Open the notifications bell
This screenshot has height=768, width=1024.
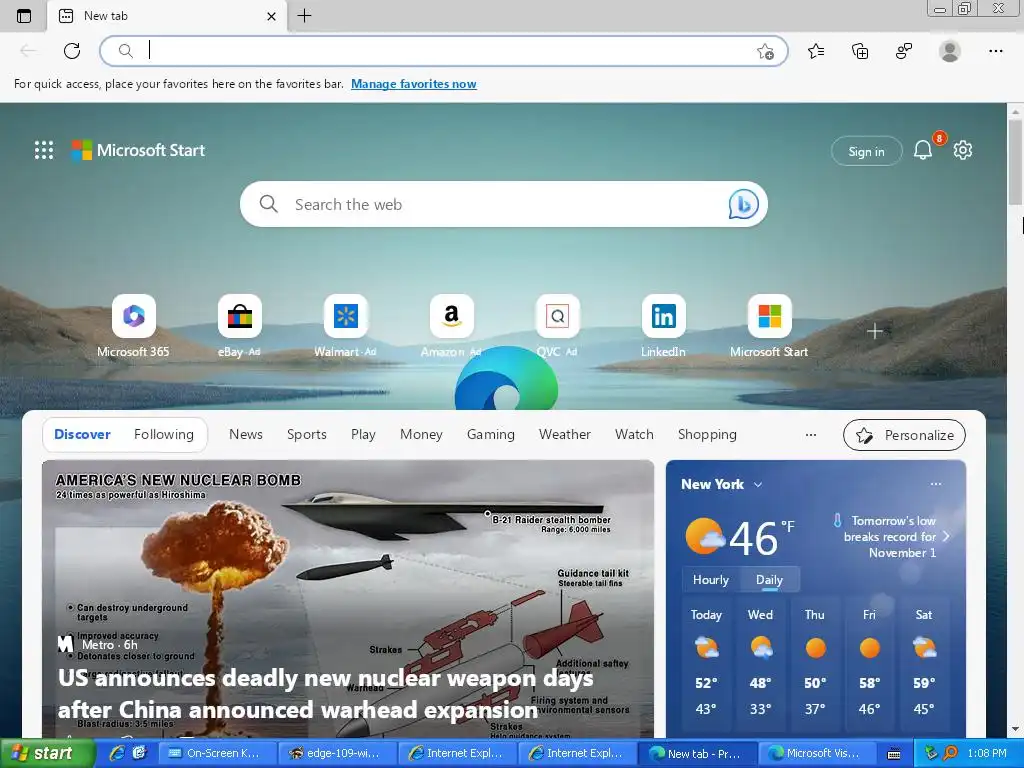tap(923, 150)
